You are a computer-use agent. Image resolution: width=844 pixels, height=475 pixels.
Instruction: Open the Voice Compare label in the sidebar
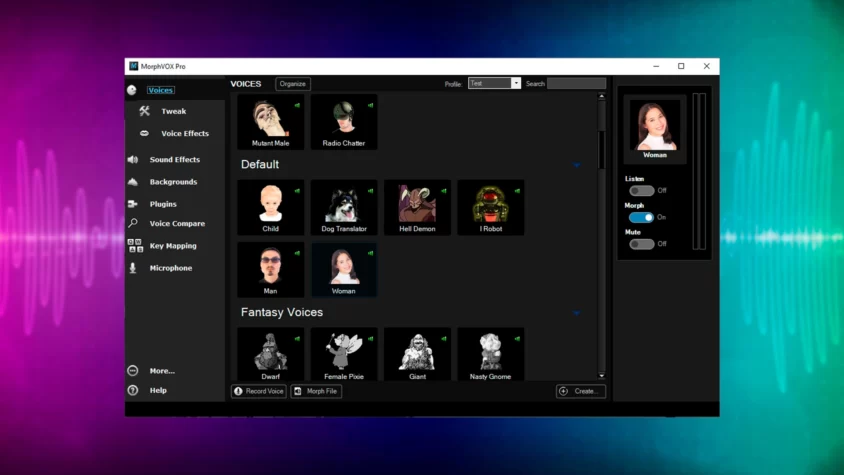point(177,223)
